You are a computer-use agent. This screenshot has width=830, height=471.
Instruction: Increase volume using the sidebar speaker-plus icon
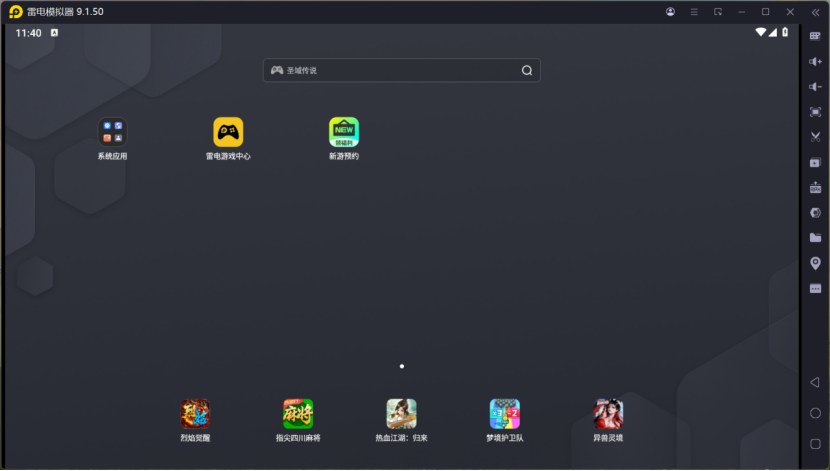(815, 62)
